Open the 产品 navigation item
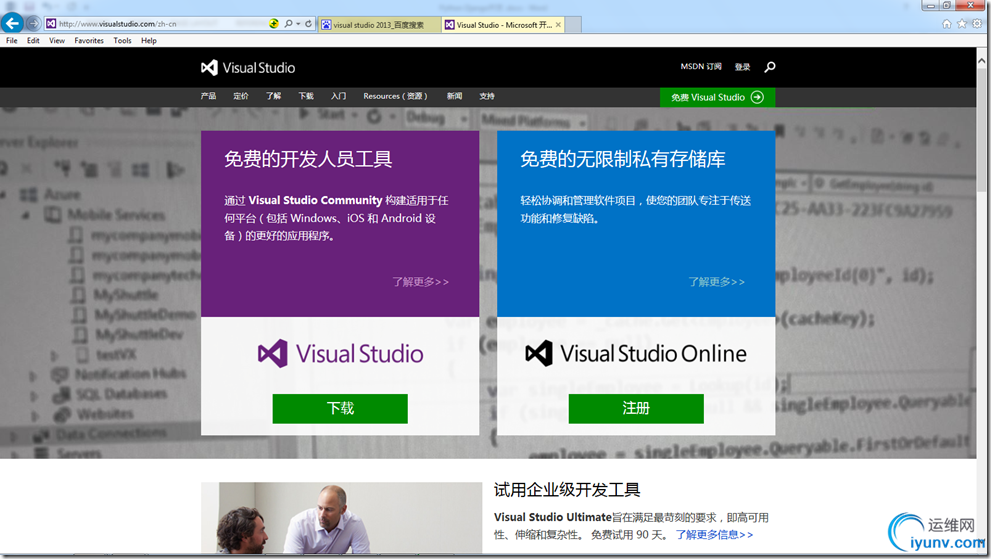Viewport: 991px width, 559px height. point(208,96)
